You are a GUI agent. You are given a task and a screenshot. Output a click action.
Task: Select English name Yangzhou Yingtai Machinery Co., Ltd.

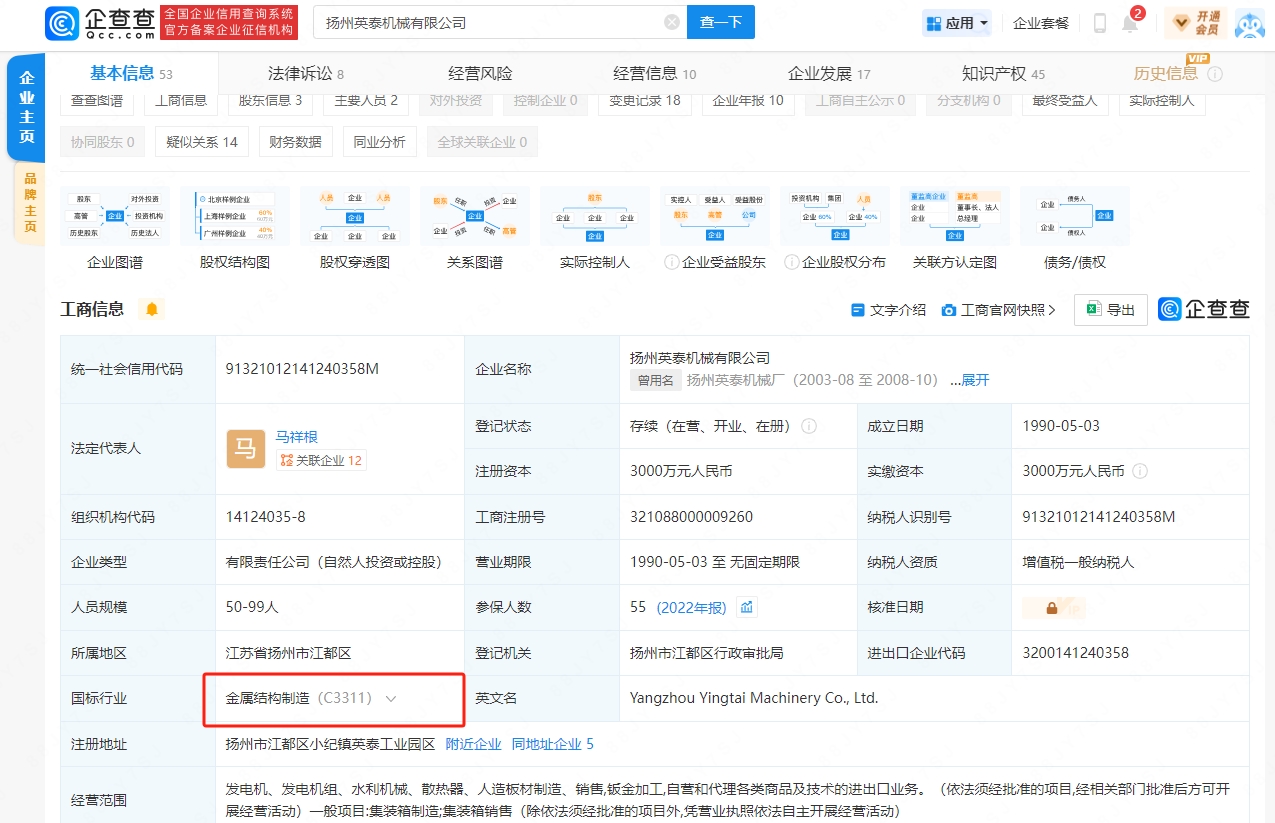754,698
